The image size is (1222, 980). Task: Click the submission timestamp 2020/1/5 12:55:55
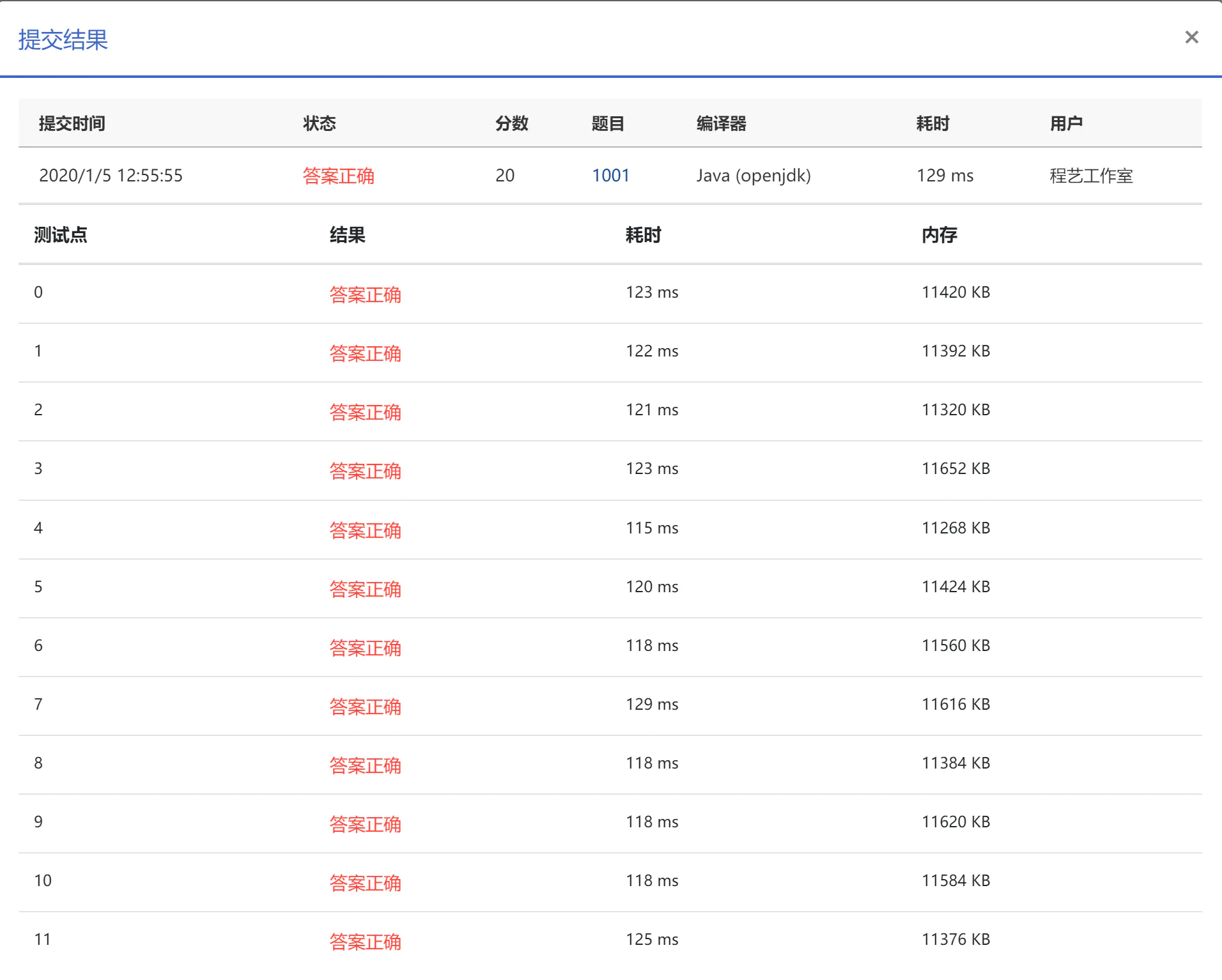tap(111, 176)
